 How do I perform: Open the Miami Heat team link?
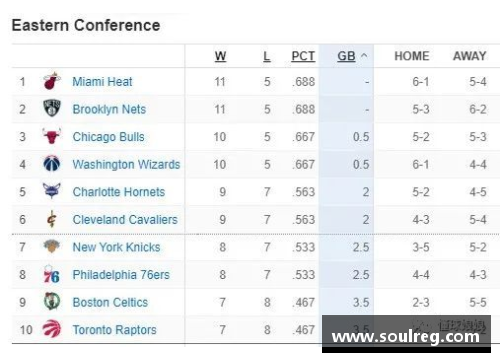[102, 82]
